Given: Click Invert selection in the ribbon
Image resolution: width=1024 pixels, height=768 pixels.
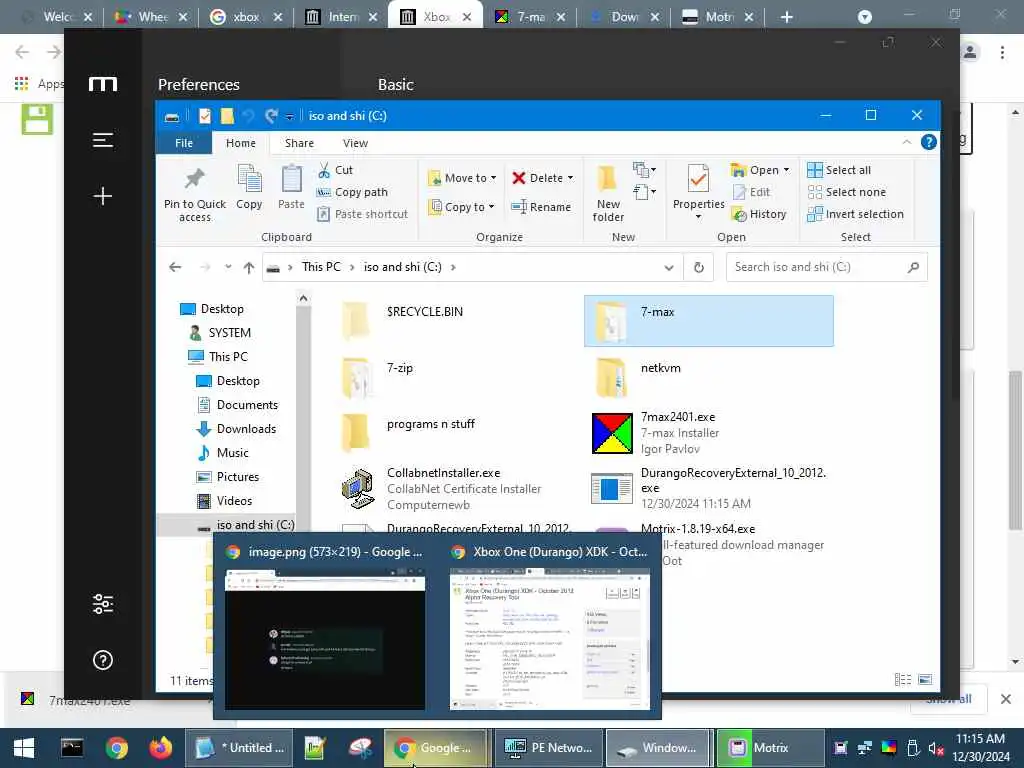Looking at the screenshot, I should pos(856,214).
